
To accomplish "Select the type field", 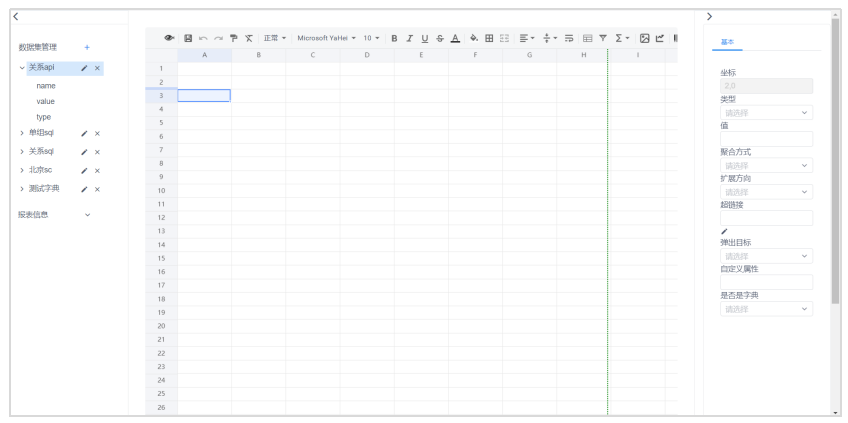I will pyautogui.click(x=44, y=117).
